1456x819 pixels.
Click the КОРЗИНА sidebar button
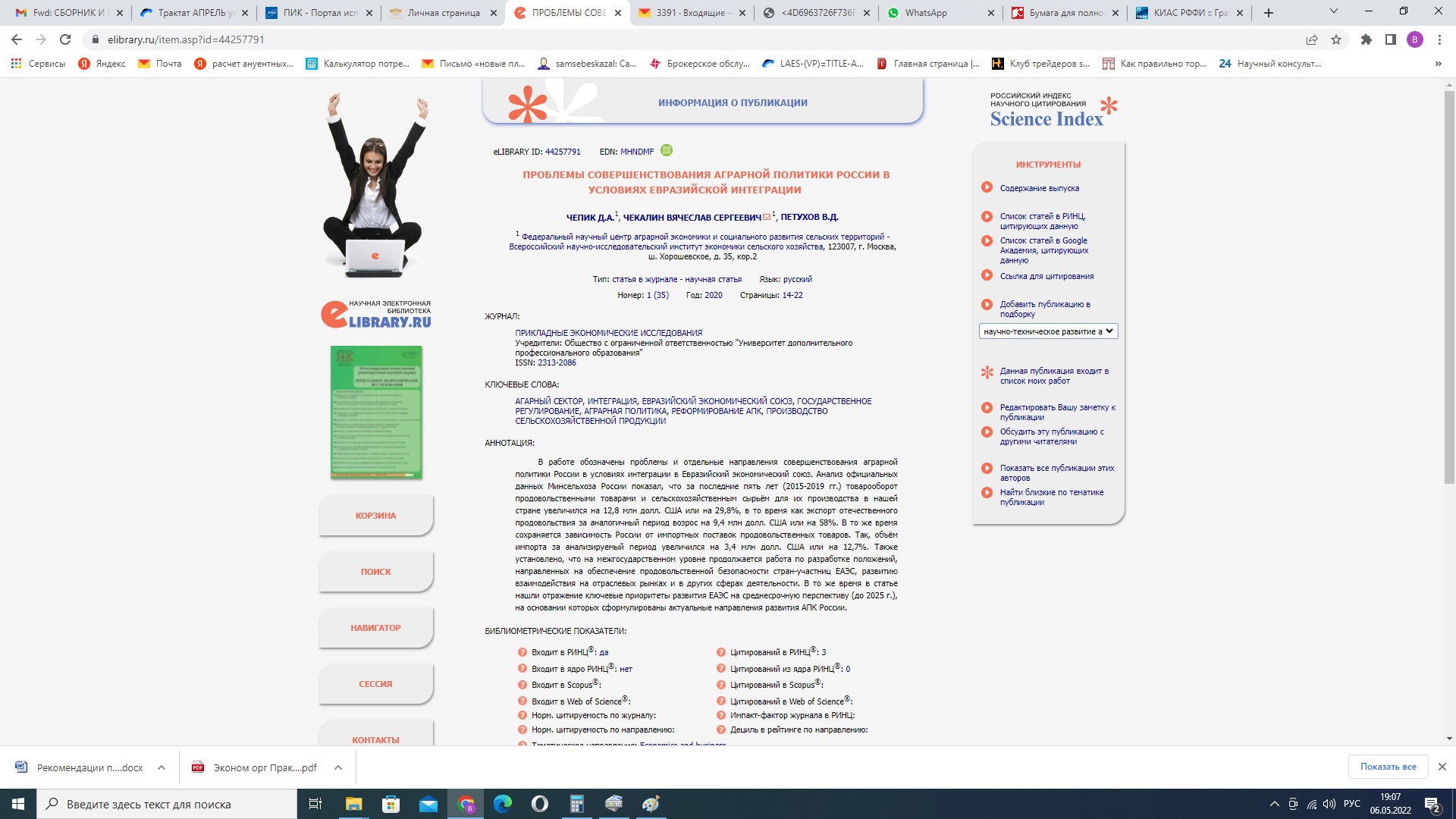376,516
